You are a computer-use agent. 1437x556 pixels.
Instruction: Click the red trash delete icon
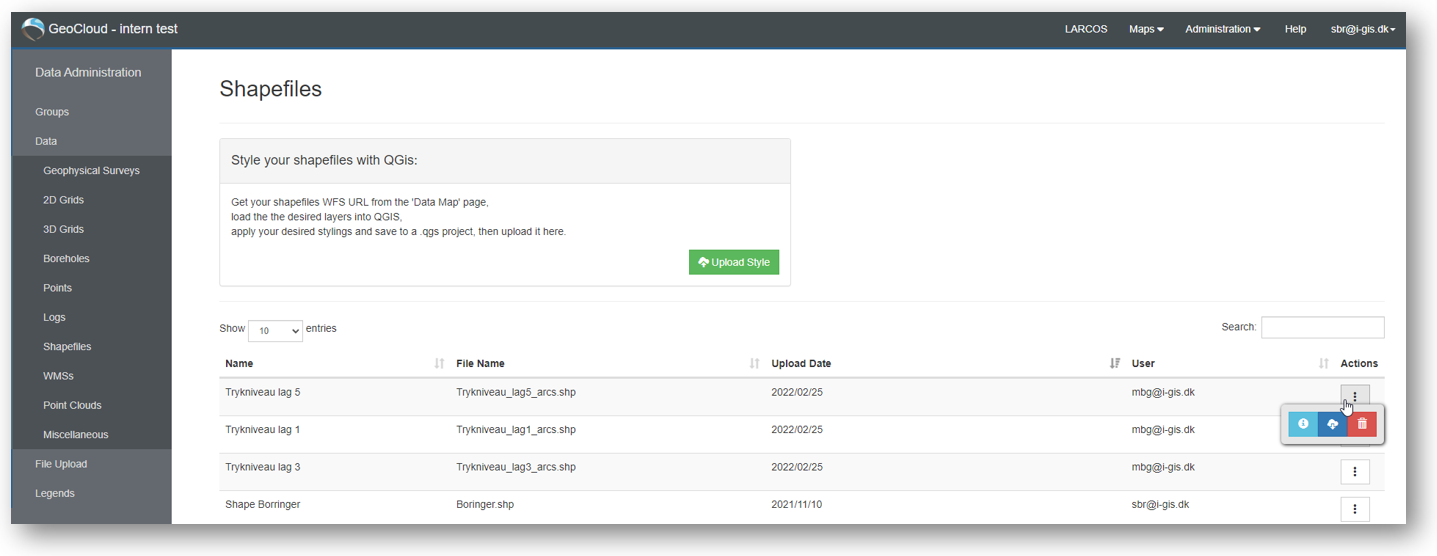tap(1362, 424)
